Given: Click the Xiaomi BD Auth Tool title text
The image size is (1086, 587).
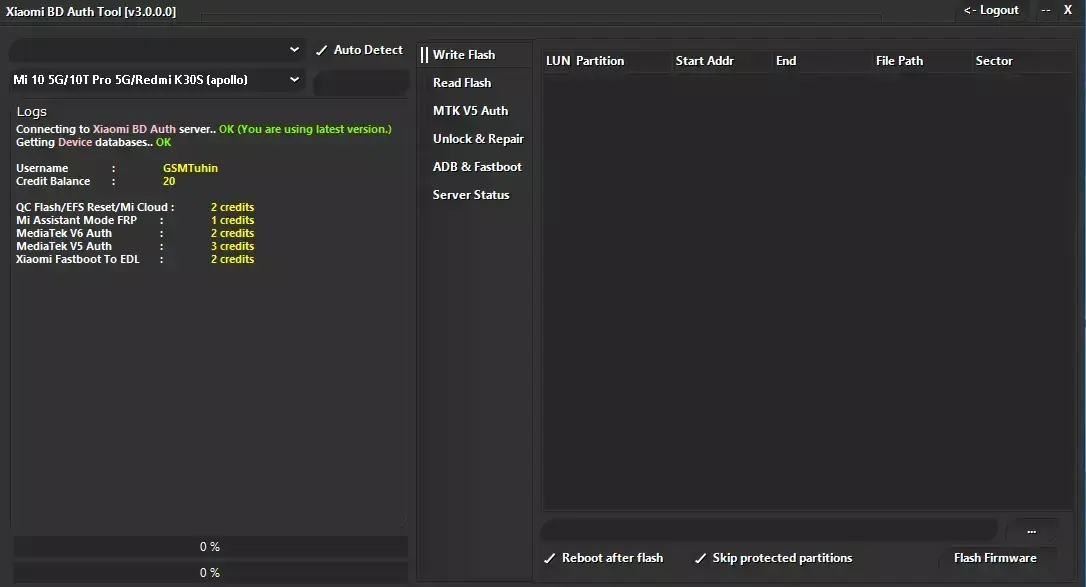Looking at the screenshot, I should (91, 12).
